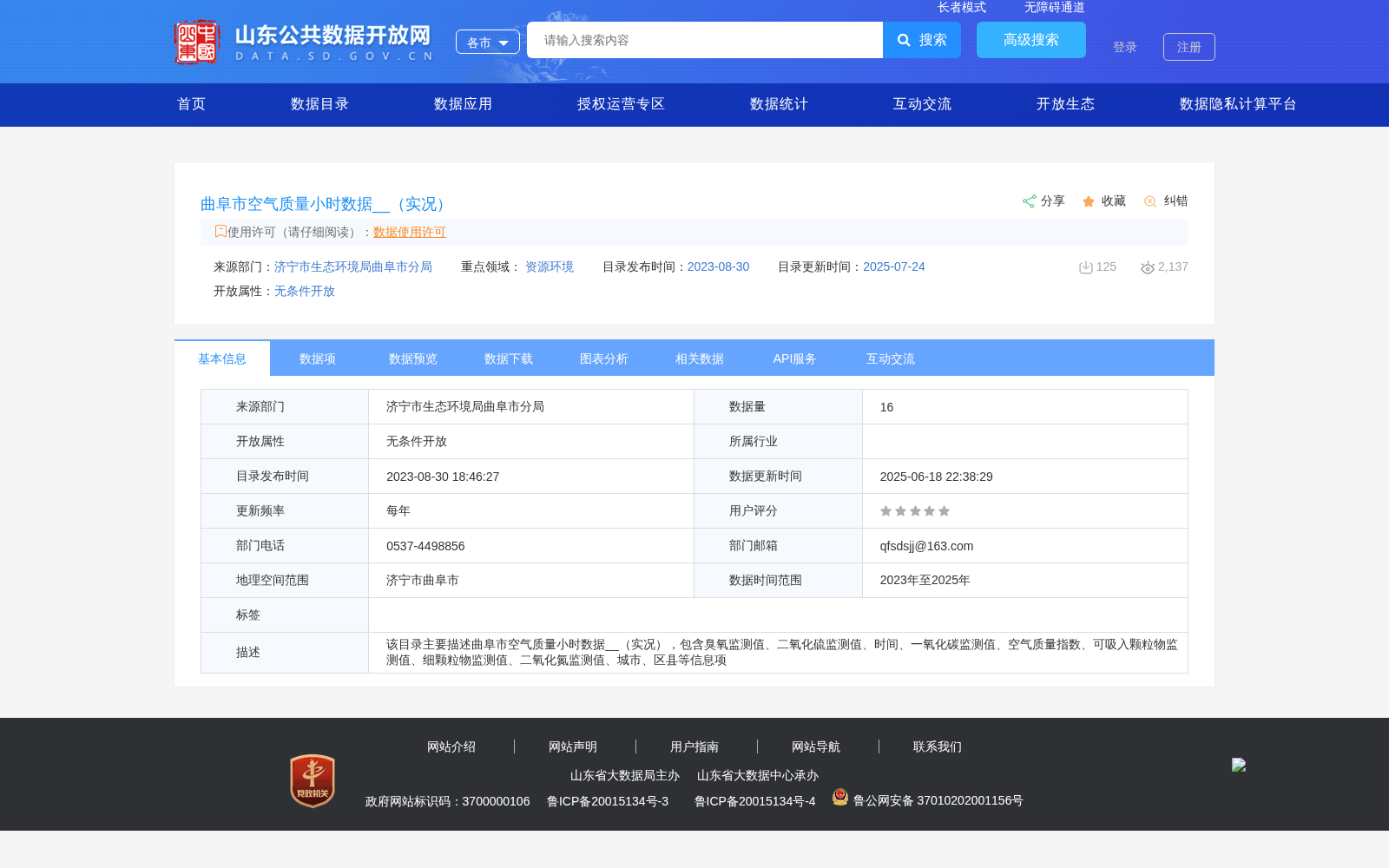Viewport: 1389px width, 868px height.
Task: Click the 登录 login link
Action: [x=1125, y=47]
